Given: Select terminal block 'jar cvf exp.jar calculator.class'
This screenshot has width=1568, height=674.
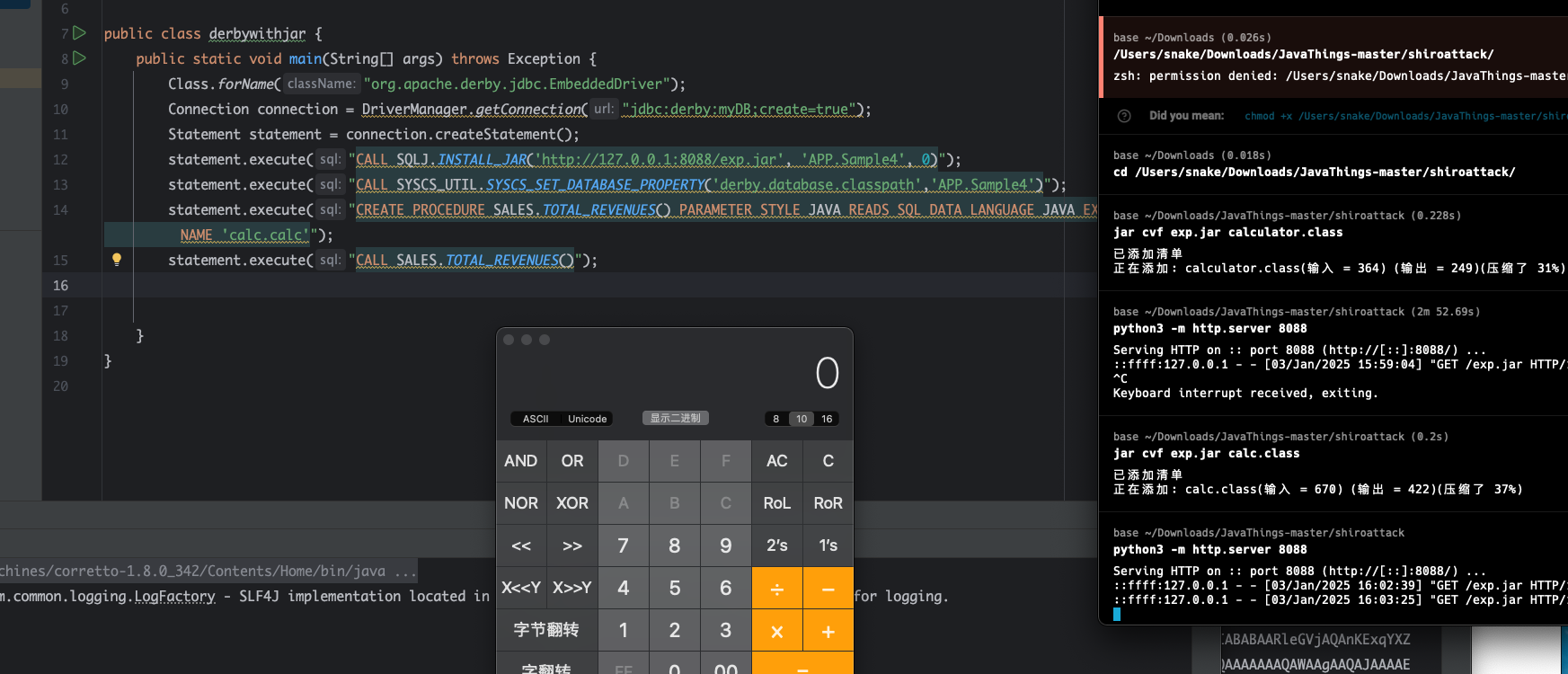Looking at the screenshot, I should [1333, 243].
